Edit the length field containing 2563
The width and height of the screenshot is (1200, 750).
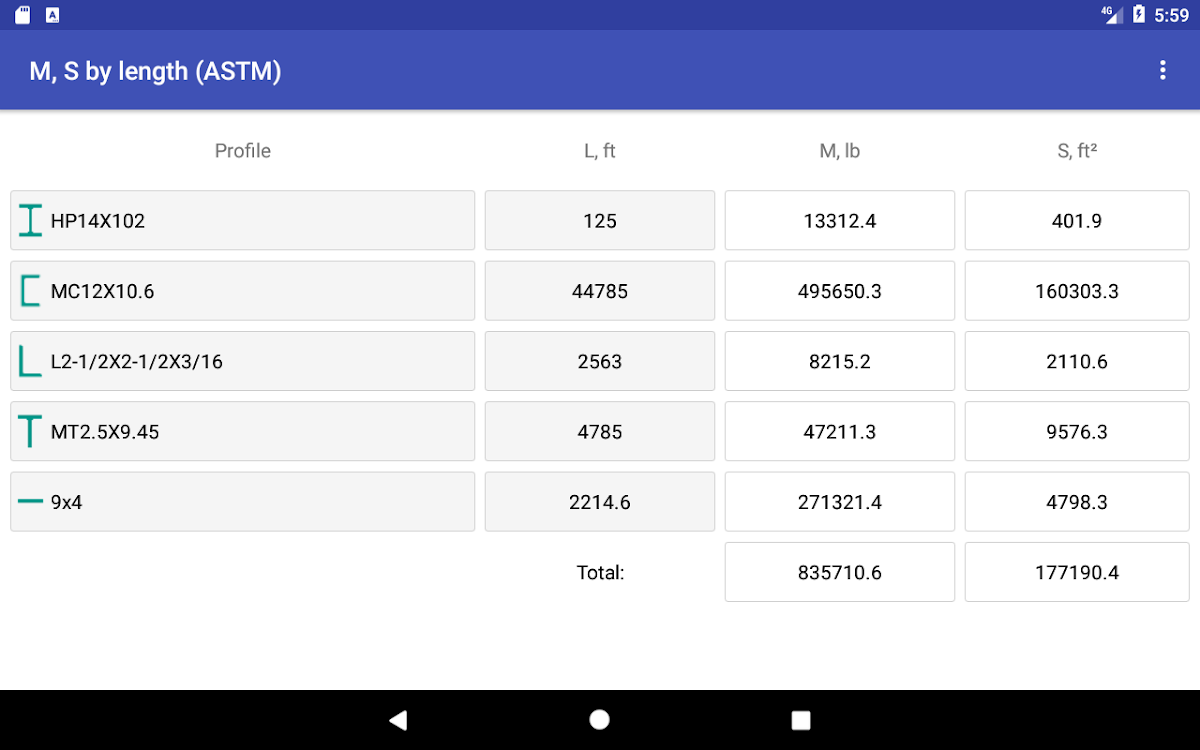point(600,361)
